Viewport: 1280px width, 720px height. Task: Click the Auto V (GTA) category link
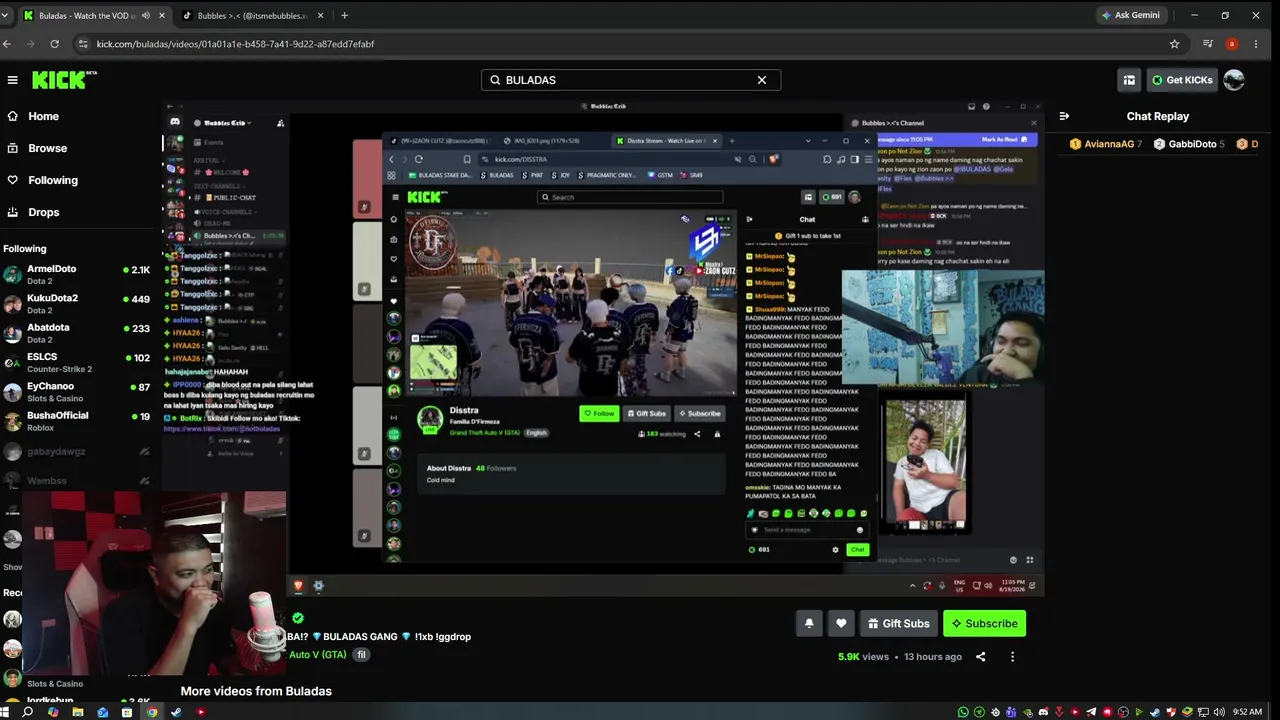317,655
